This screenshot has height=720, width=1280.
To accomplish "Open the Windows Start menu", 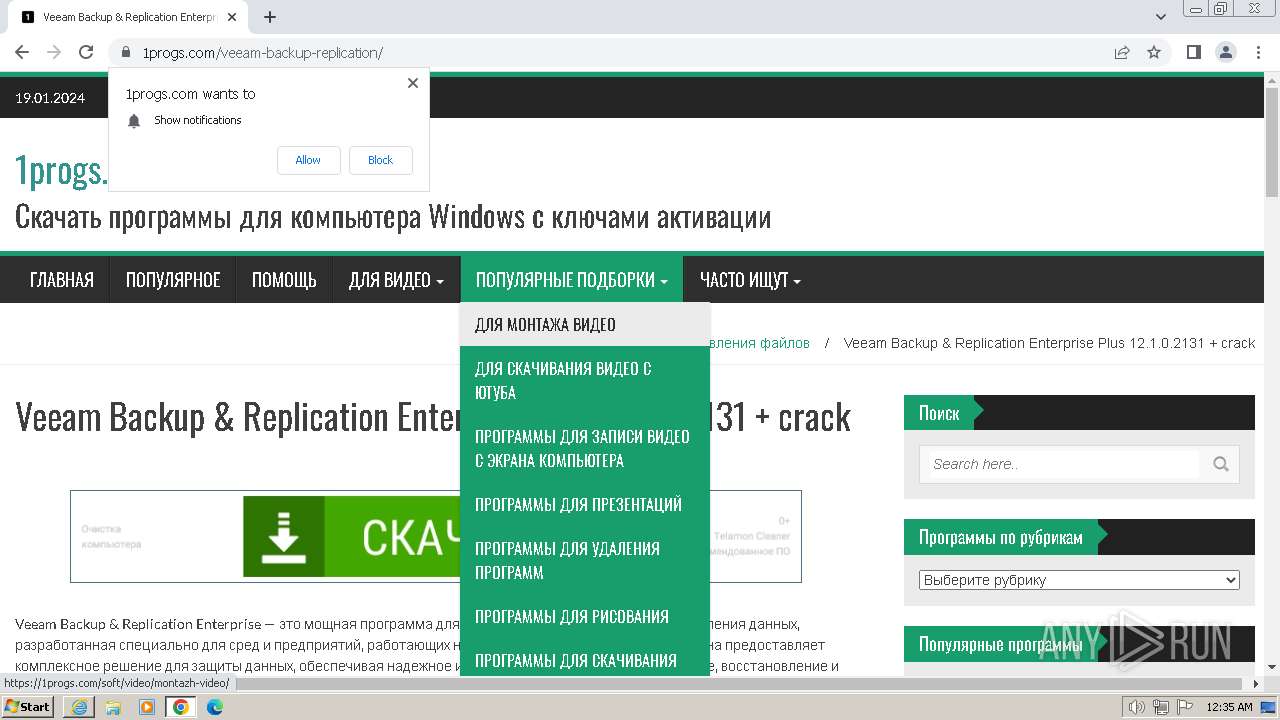I will [28, 706].
